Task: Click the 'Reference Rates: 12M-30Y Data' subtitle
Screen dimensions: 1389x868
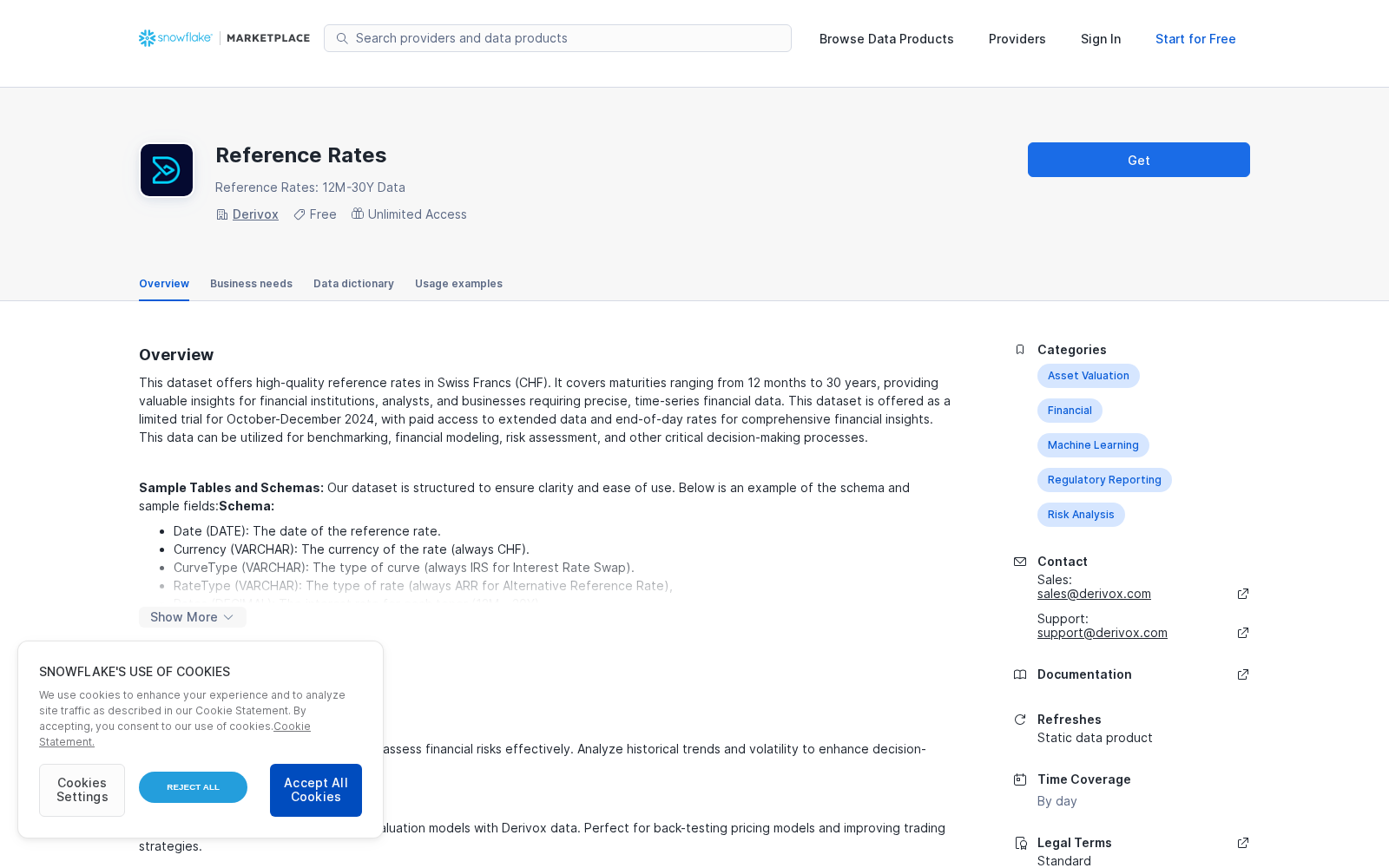Action: click(x=310, y=187)
